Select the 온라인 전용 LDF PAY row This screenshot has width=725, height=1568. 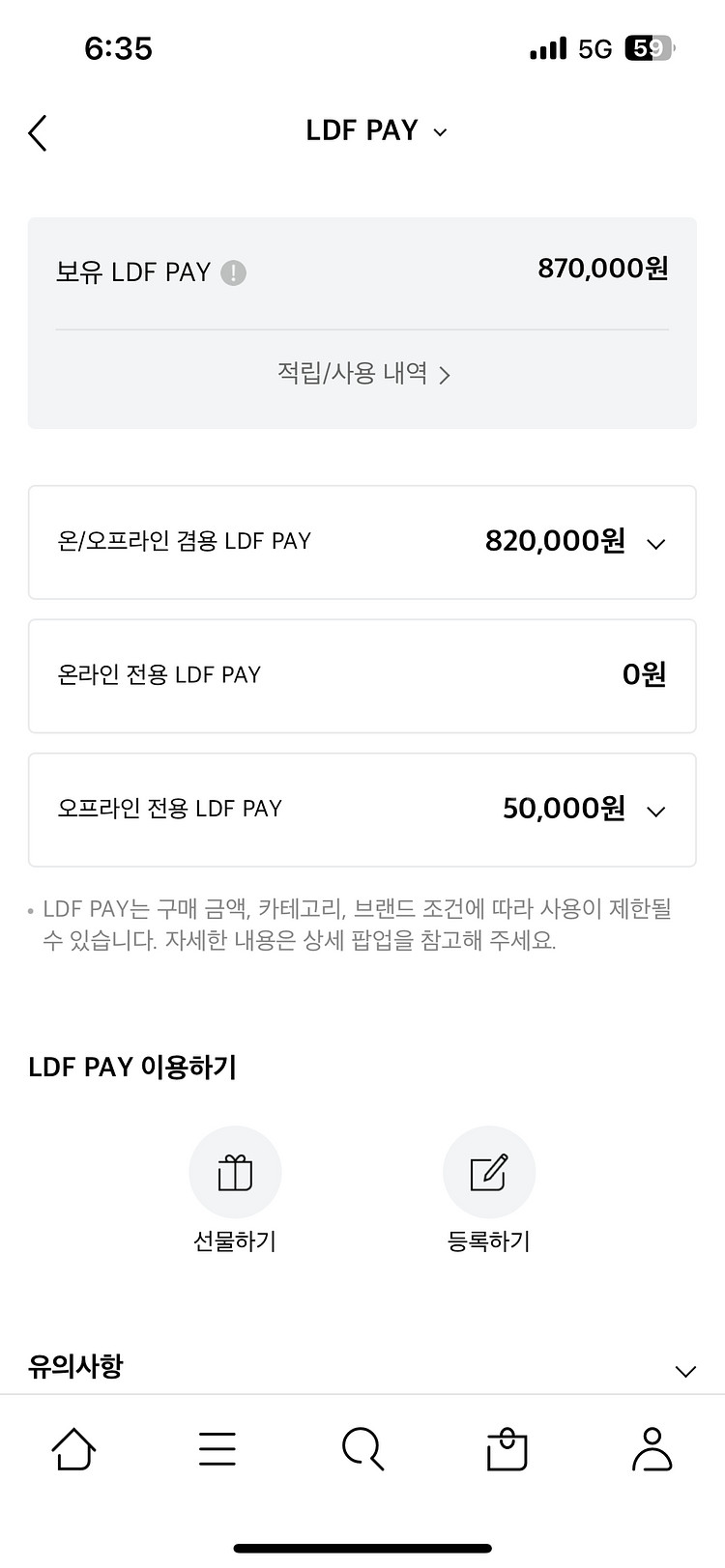point(362,675)
